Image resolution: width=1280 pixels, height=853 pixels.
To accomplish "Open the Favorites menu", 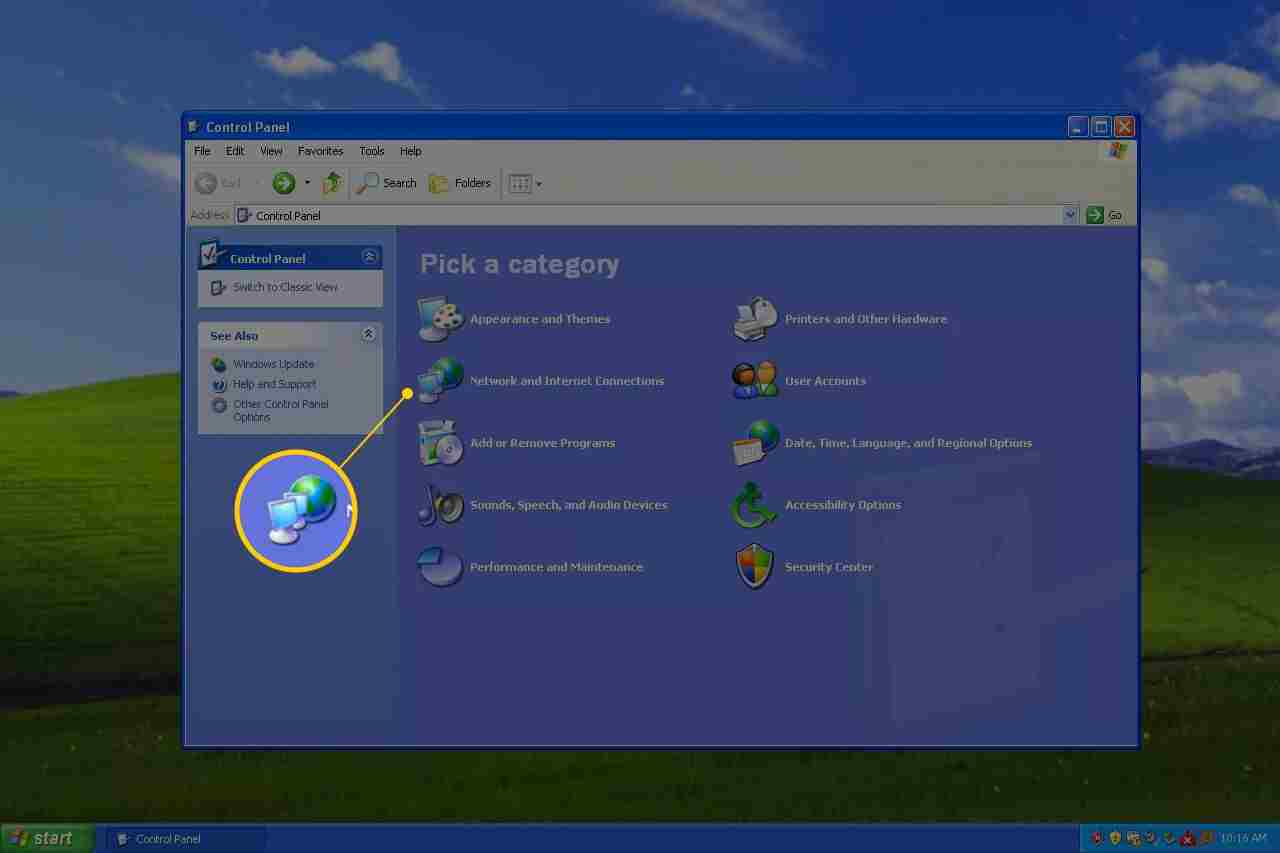I will pyautogui.click(x=321, y=151).
